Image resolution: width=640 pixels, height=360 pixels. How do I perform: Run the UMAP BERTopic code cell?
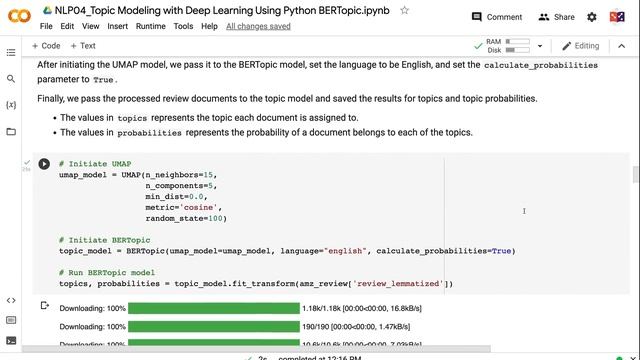click(x=44, y=164)
